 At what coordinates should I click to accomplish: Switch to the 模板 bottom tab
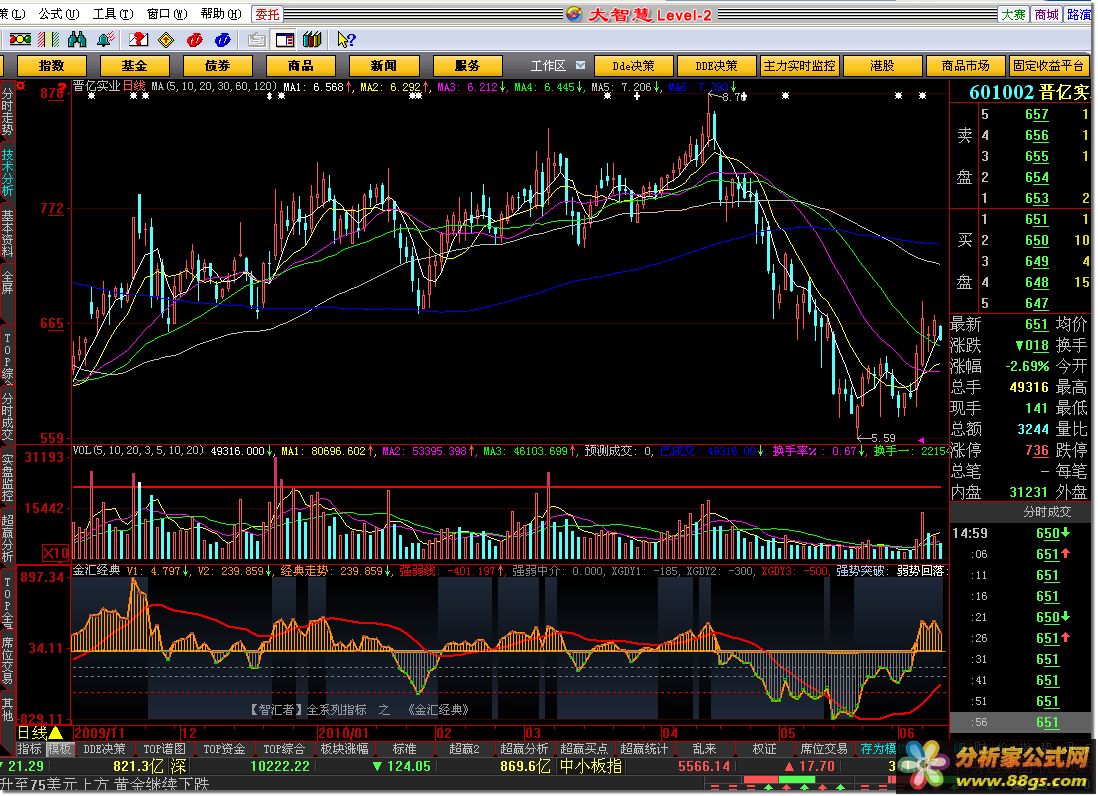click(x=59, y=749)
